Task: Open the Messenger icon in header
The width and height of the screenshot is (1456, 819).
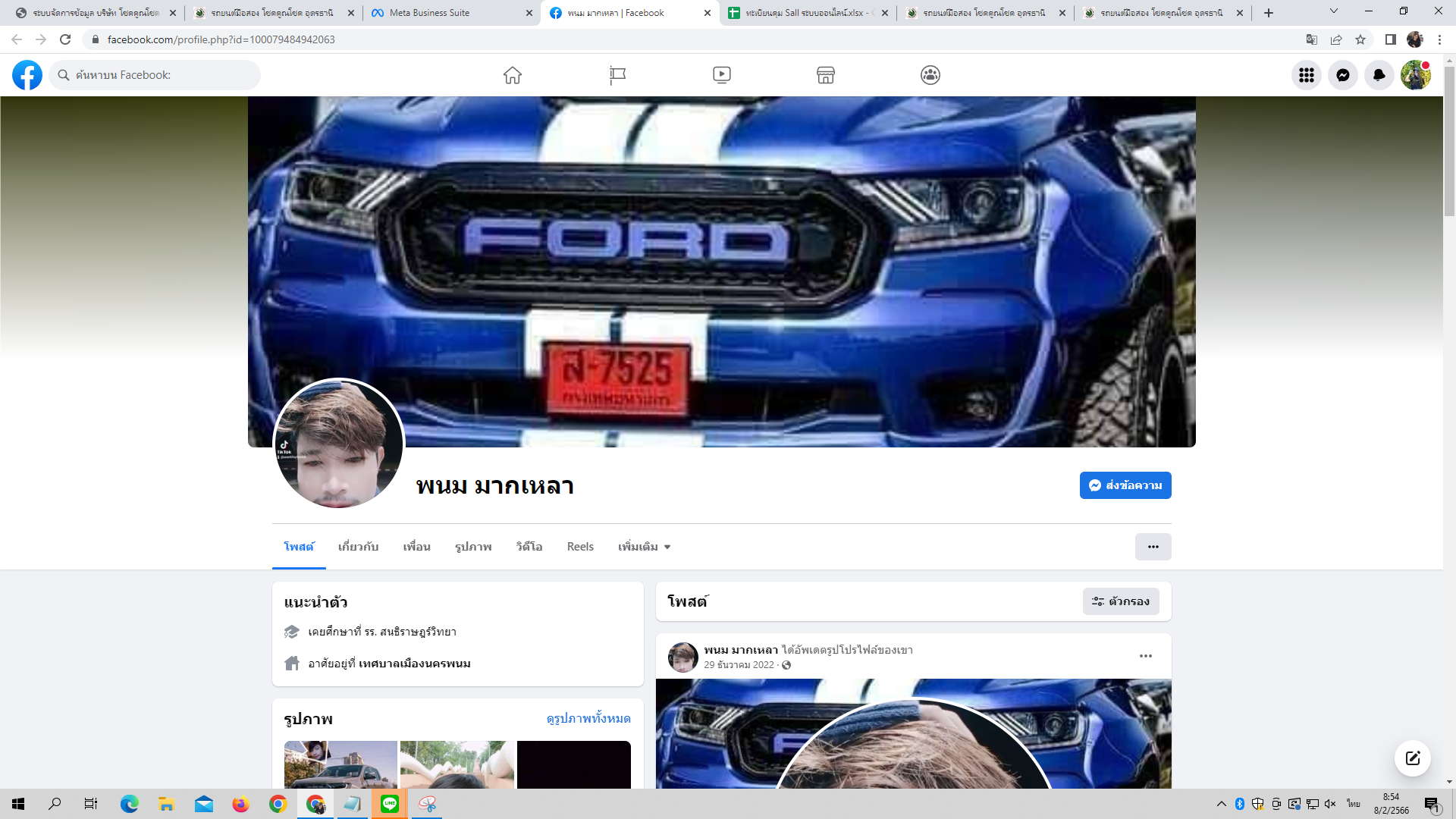Action: coord(1342,75)
